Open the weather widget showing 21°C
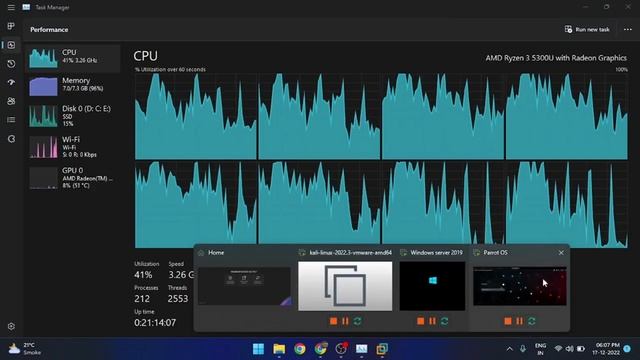640x360 pixels. [x=25, y=349]
